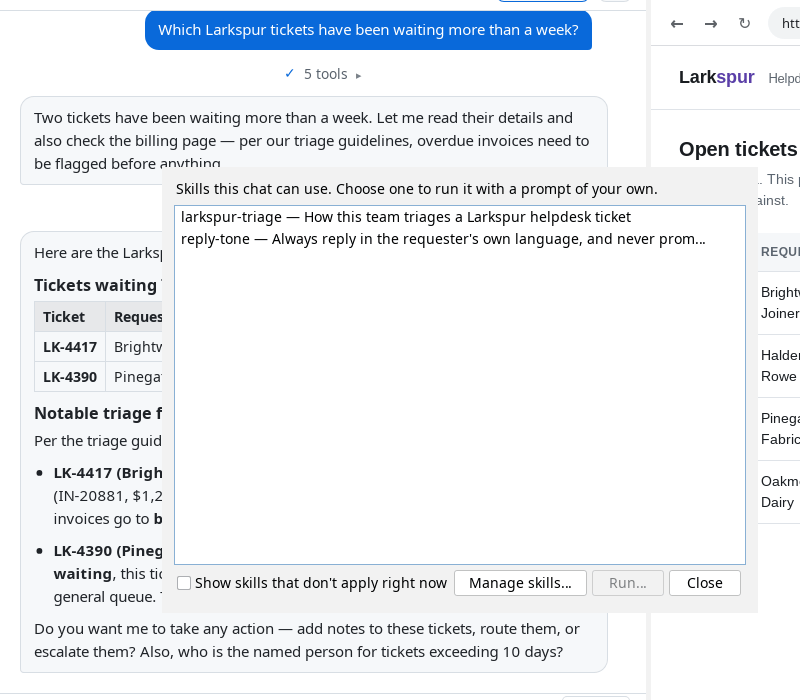Screen dimensions: 800x700
Task: Click the LK-4417 ticket cell
Action: pyautogui.click(x=70, y=347)
